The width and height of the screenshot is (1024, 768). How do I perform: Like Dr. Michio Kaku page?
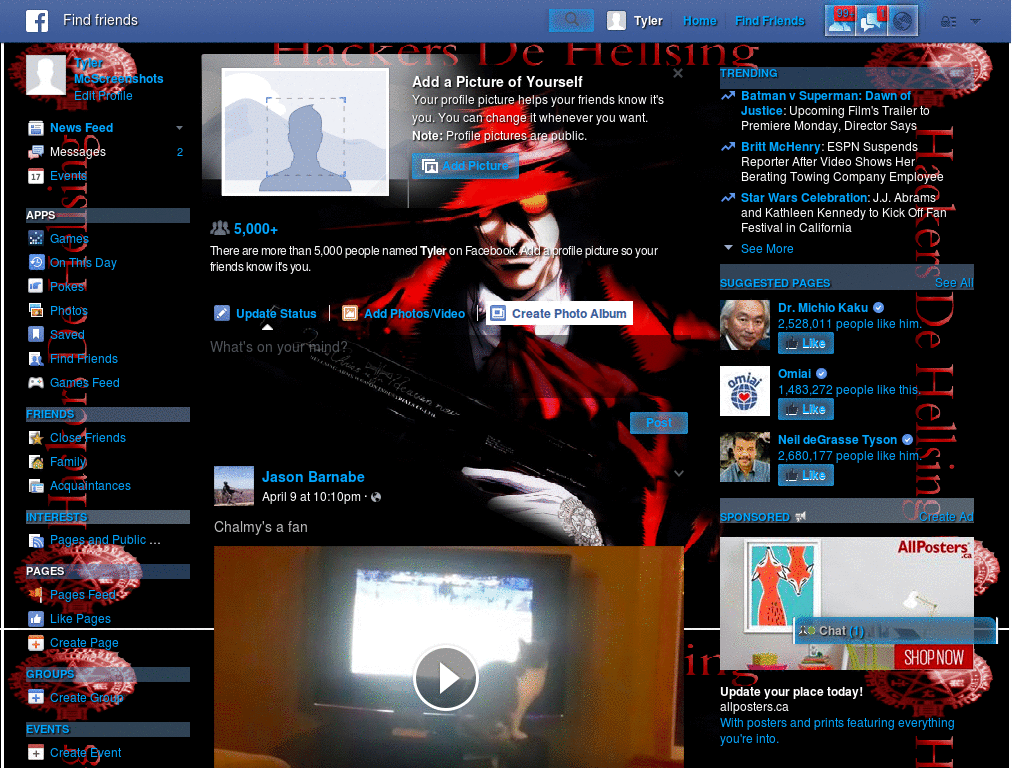(x=806, y=344)
